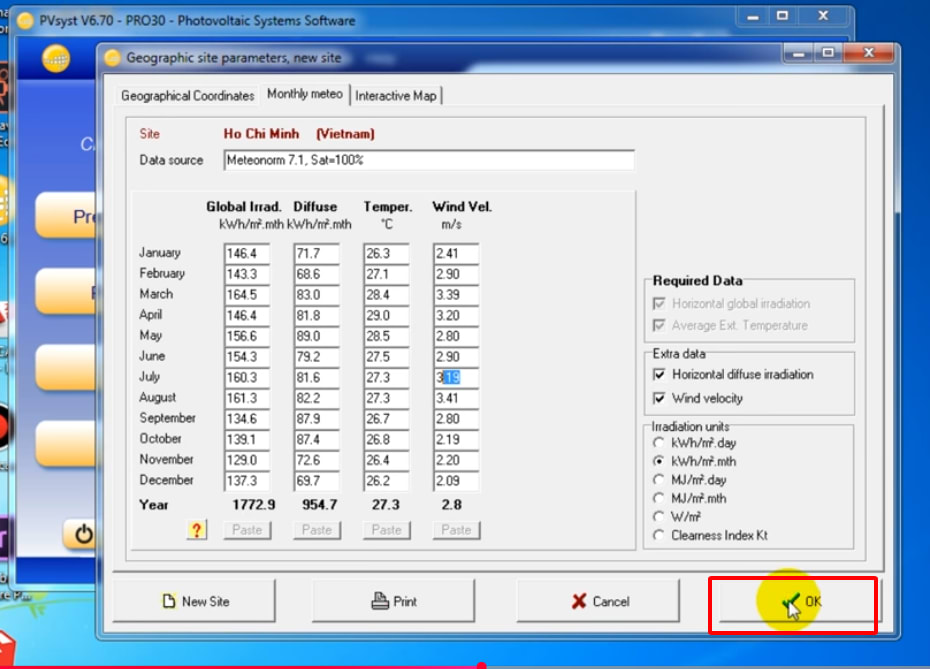The width and height of the screenshot is (930, 669).
Task: Click the Cancel button
Action: tap(598, 601)
